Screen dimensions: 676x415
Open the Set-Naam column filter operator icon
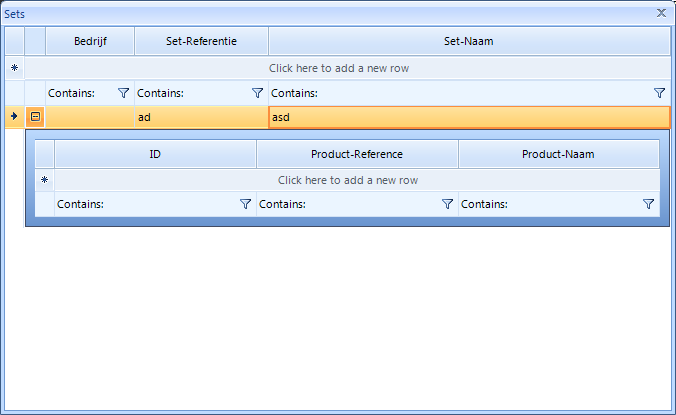coord(659,93)
